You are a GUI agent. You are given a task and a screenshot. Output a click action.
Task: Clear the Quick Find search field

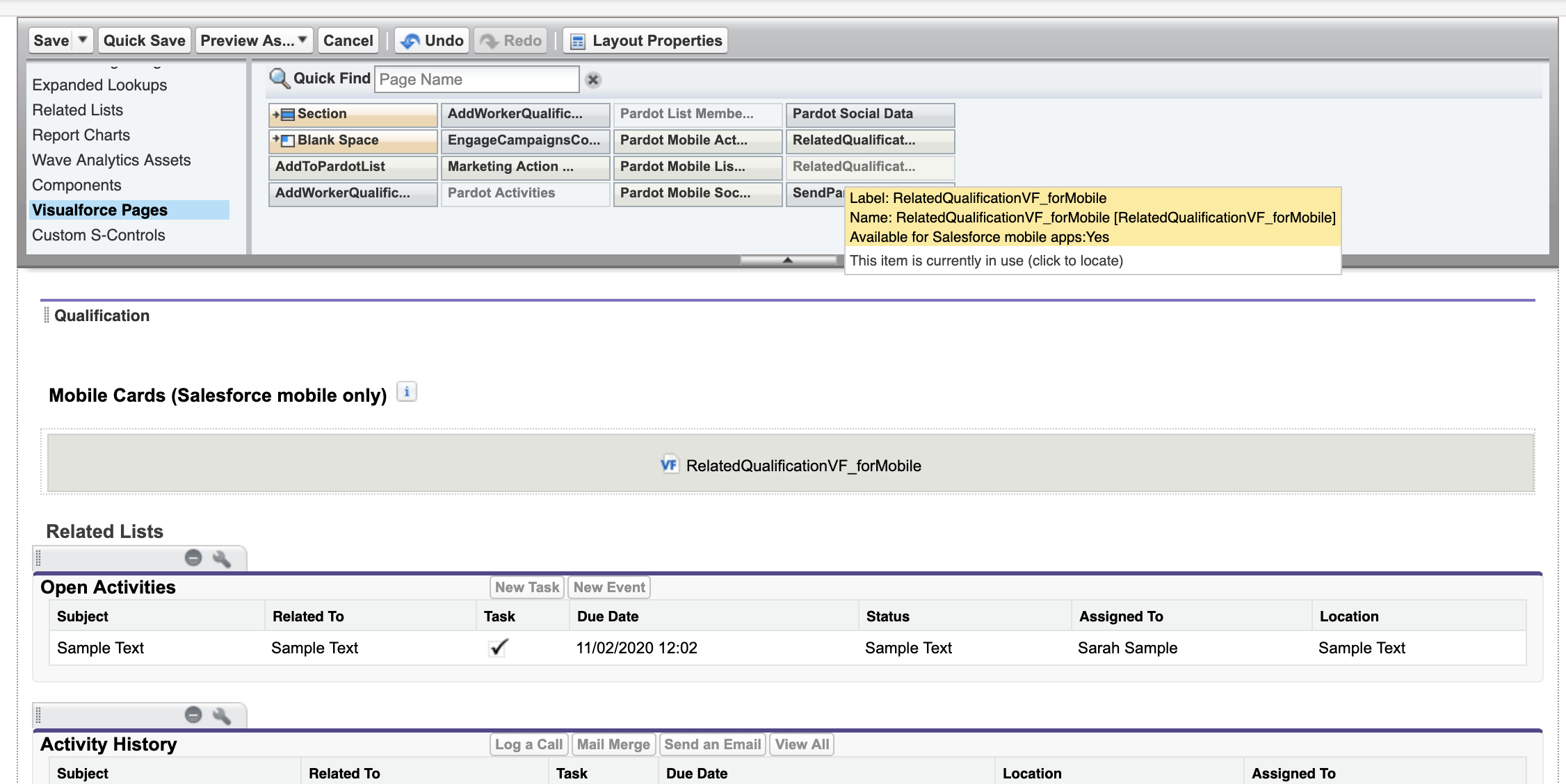[x=593, y=80]
